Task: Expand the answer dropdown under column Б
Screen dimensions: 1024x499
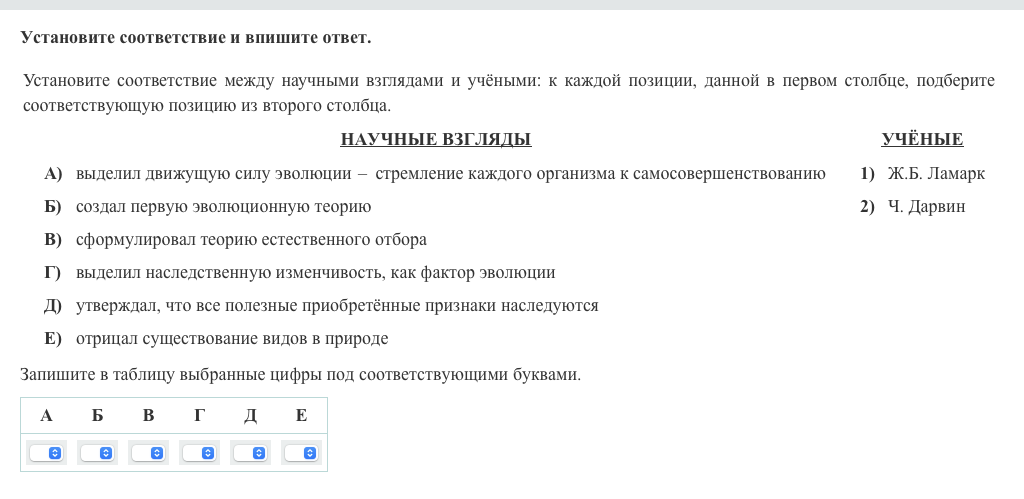Action: (x=98, y=453)
